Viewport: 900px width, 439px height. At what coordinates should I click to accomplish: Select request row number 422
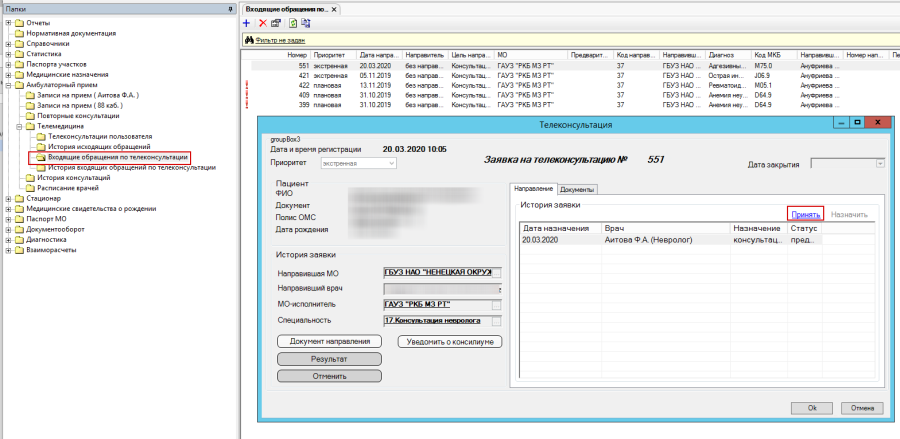576,86
